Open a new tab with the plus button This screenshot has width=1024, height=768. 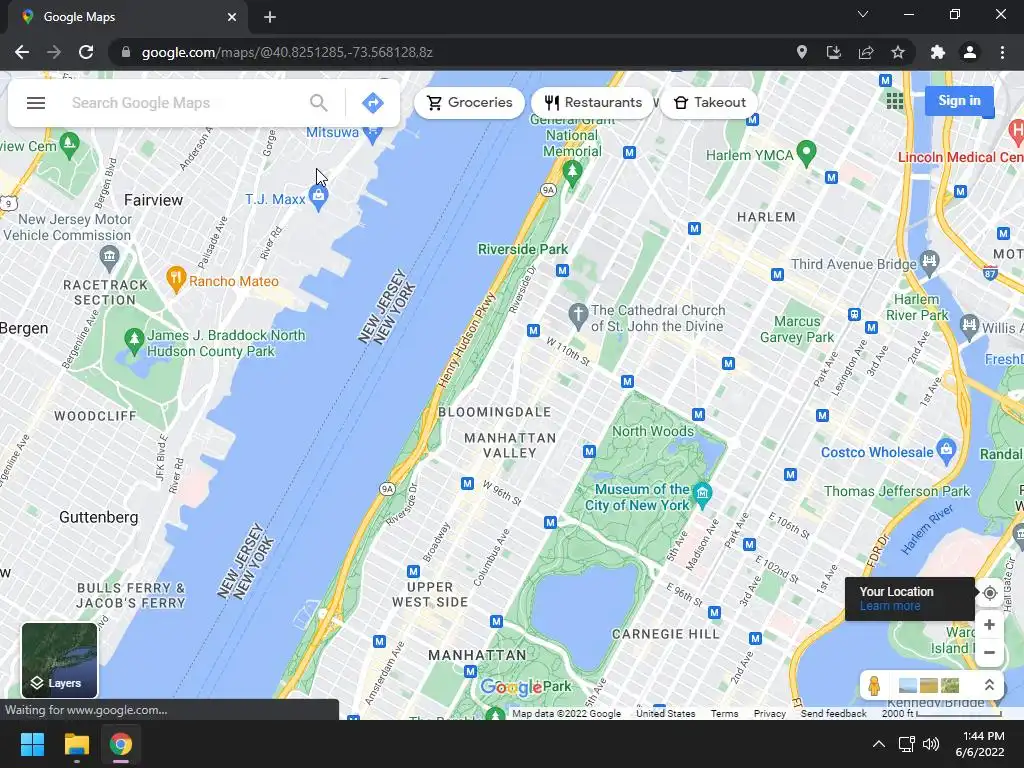click(x=270, y=17)
